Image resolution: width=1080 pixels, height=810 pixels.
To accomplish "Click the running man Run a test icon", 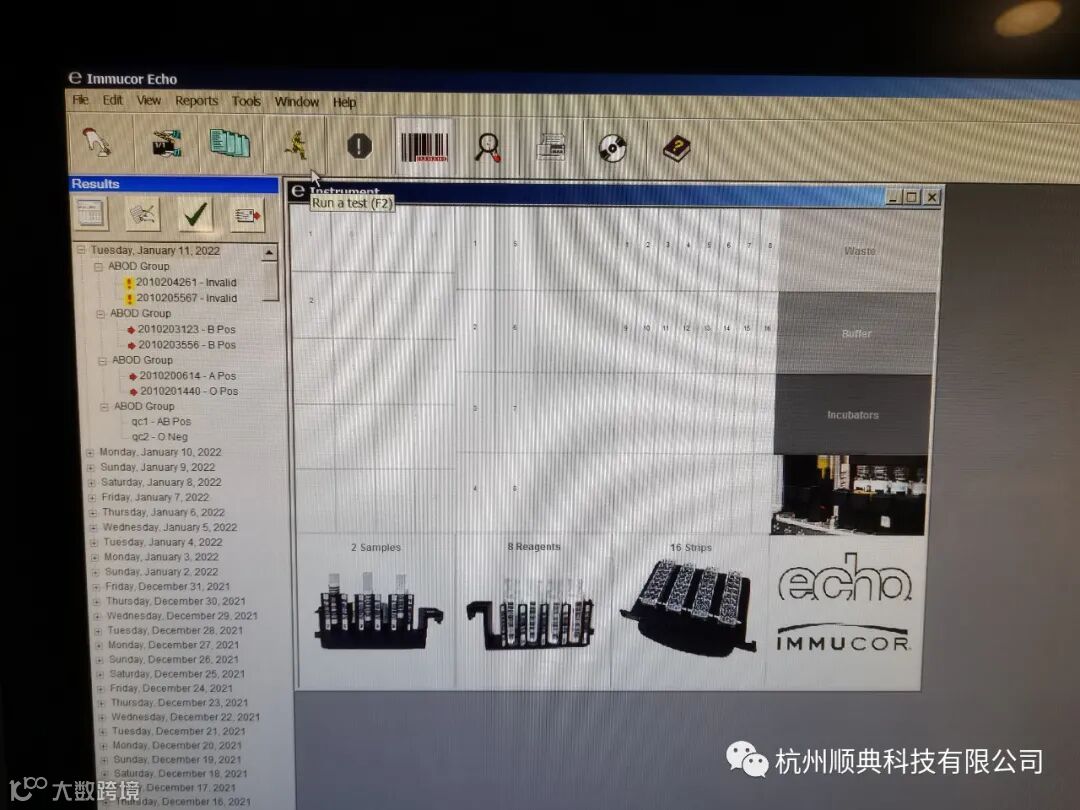I will [295, 144].
